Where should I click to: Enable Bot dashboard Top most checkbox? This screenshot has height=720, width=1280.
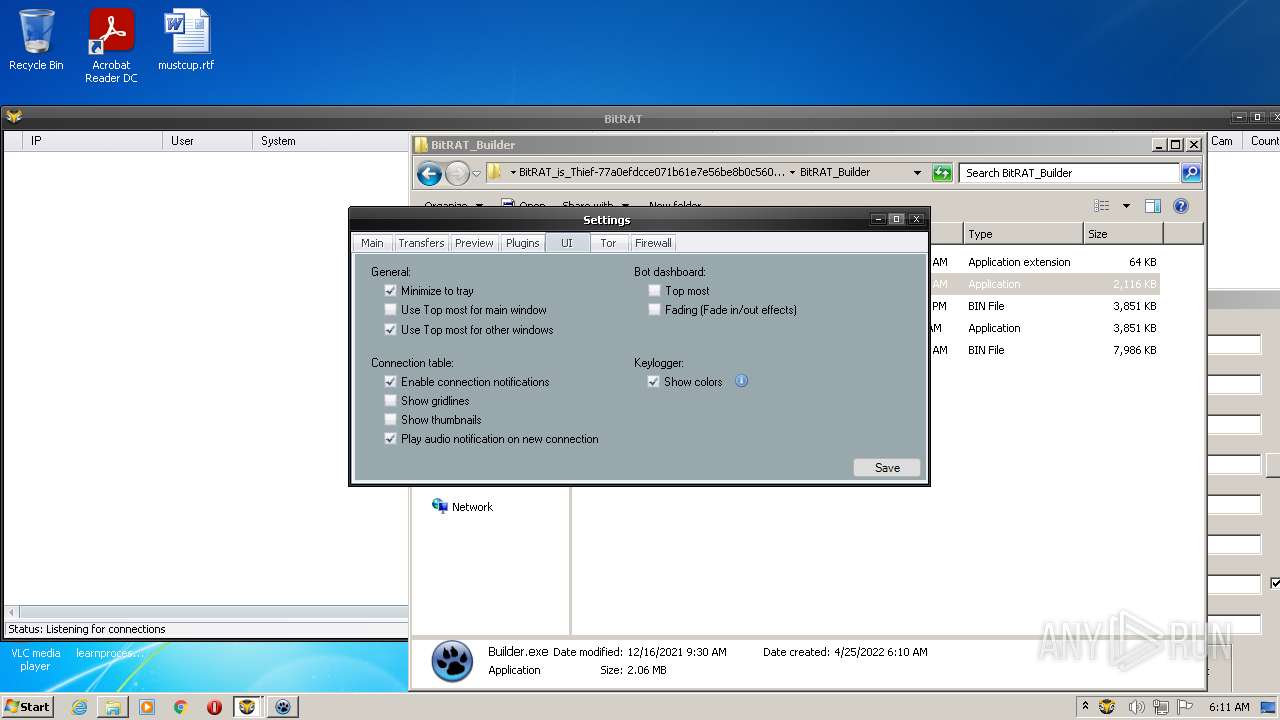(x=654, y=291)
